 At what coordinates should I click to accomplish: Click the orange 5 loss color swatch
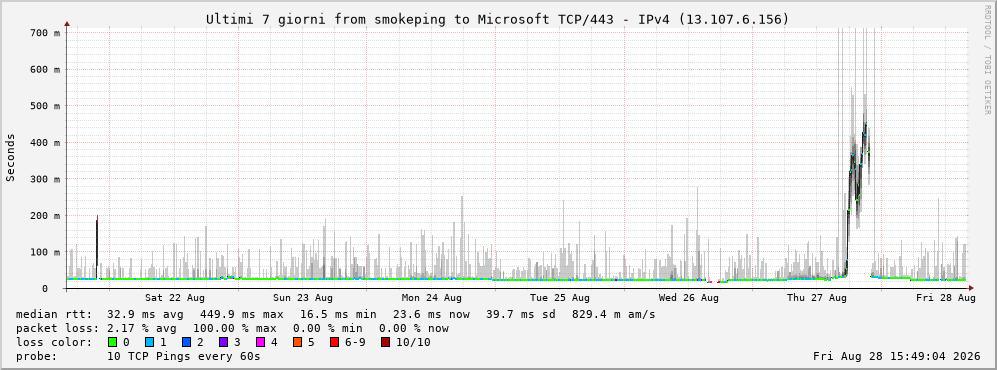coord(298,342)
